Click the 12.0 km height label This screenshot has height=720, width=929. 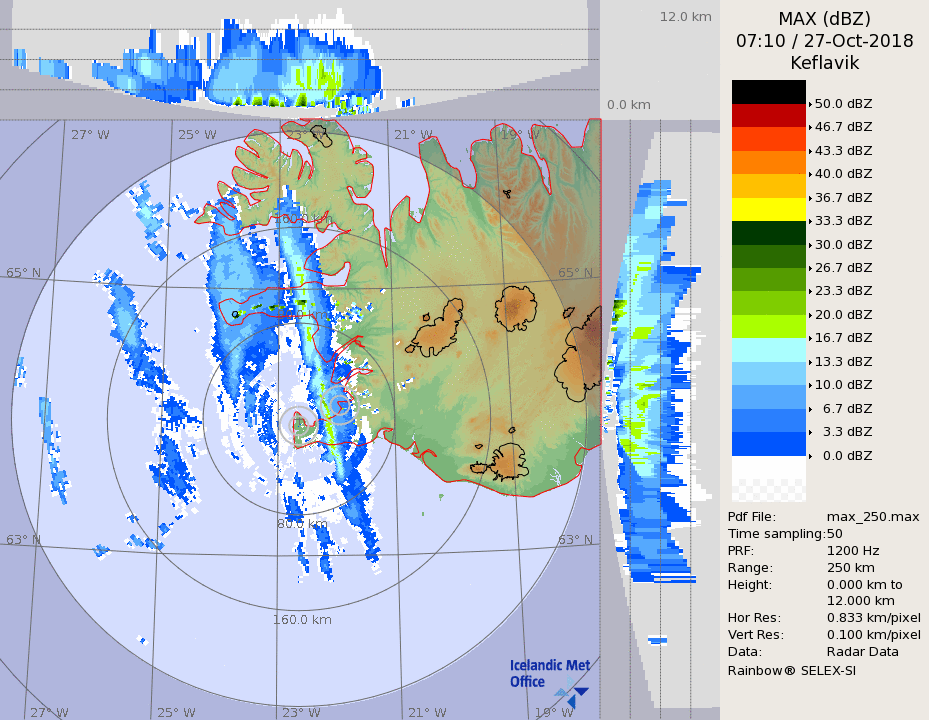pyautogui.click(x=685, y=16)
